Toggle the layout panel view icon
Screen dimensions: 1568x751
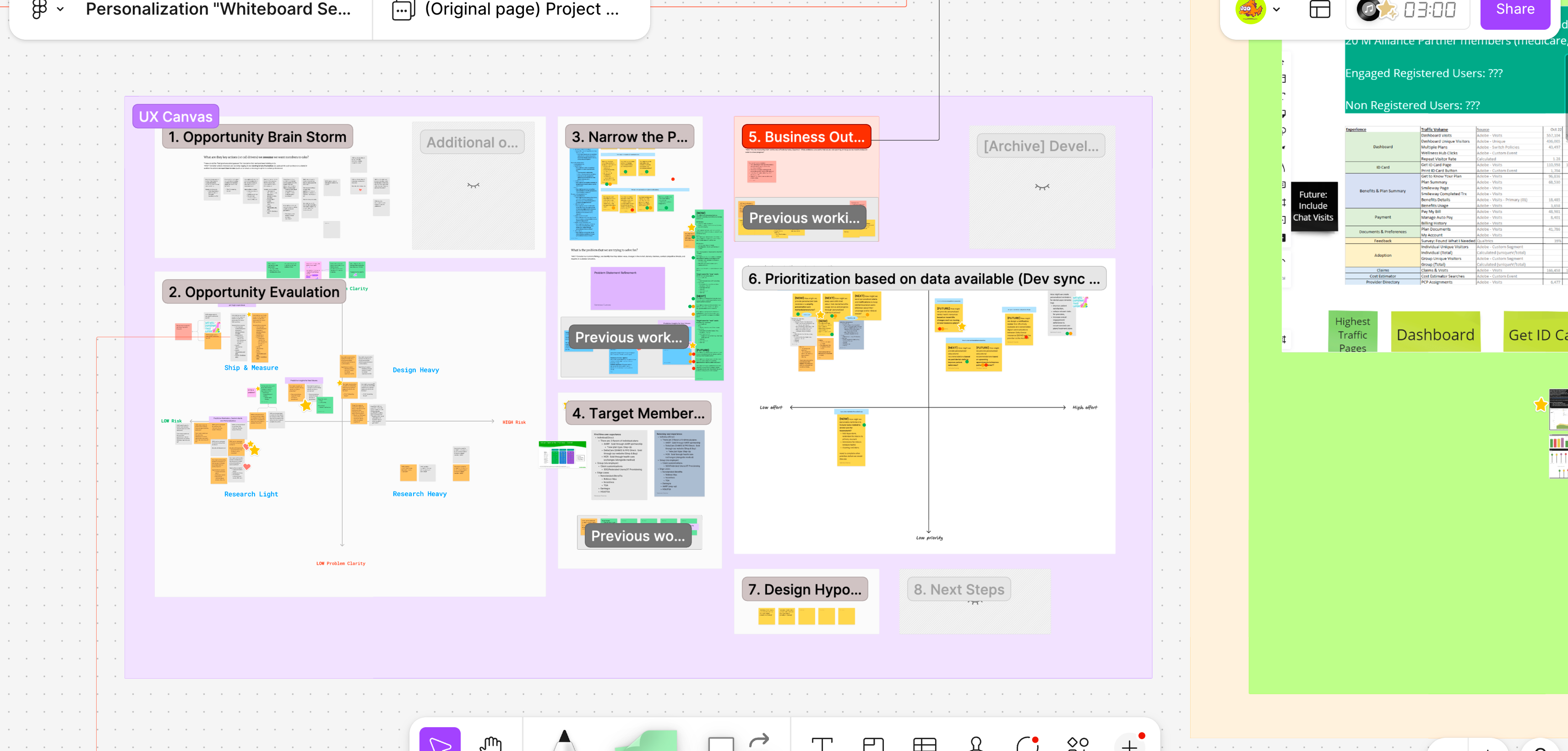pyautogui.click(x=1320, y=9)
